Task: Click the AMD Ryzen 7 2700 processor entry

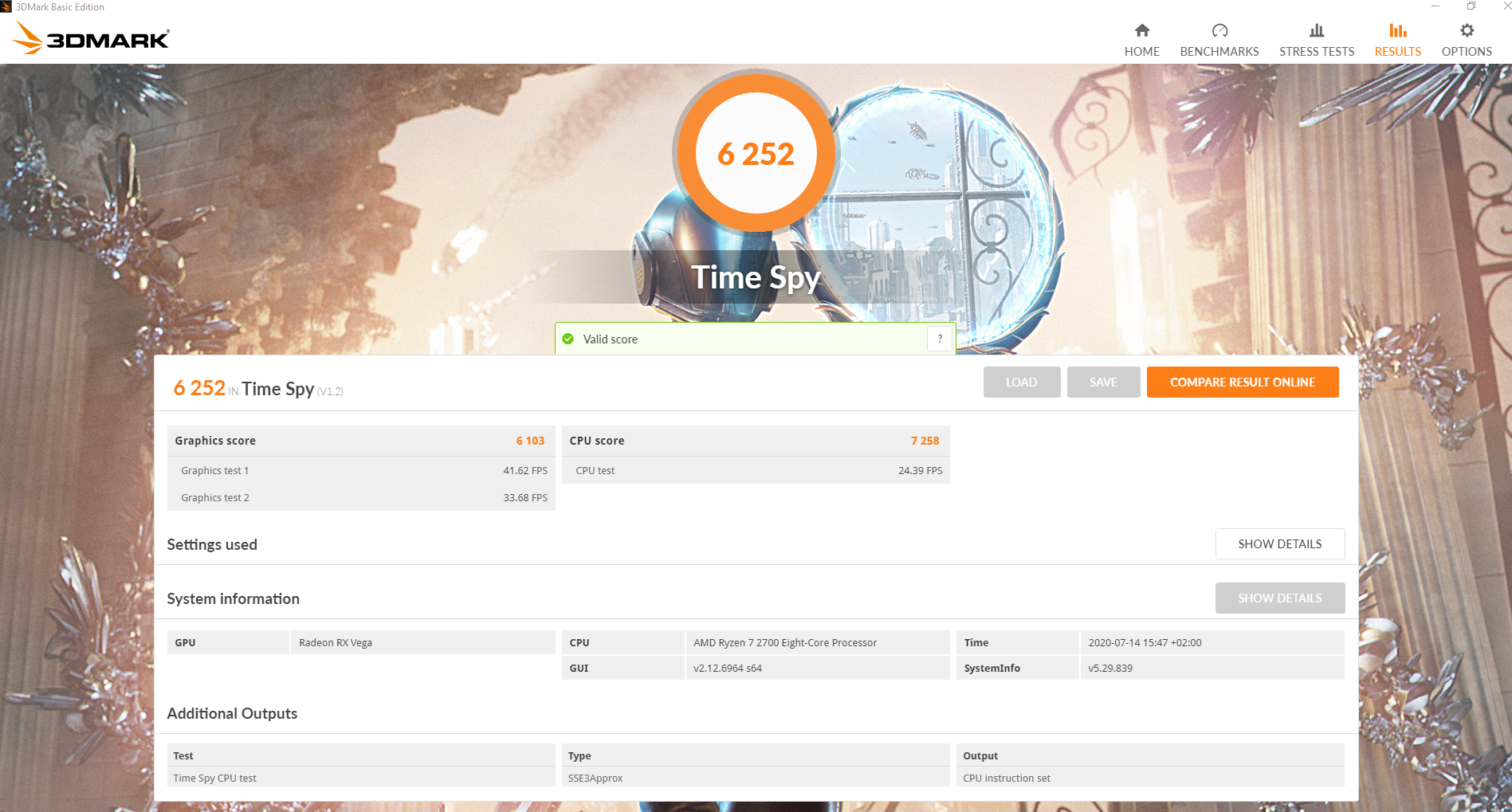Action: tap(818, 642)
